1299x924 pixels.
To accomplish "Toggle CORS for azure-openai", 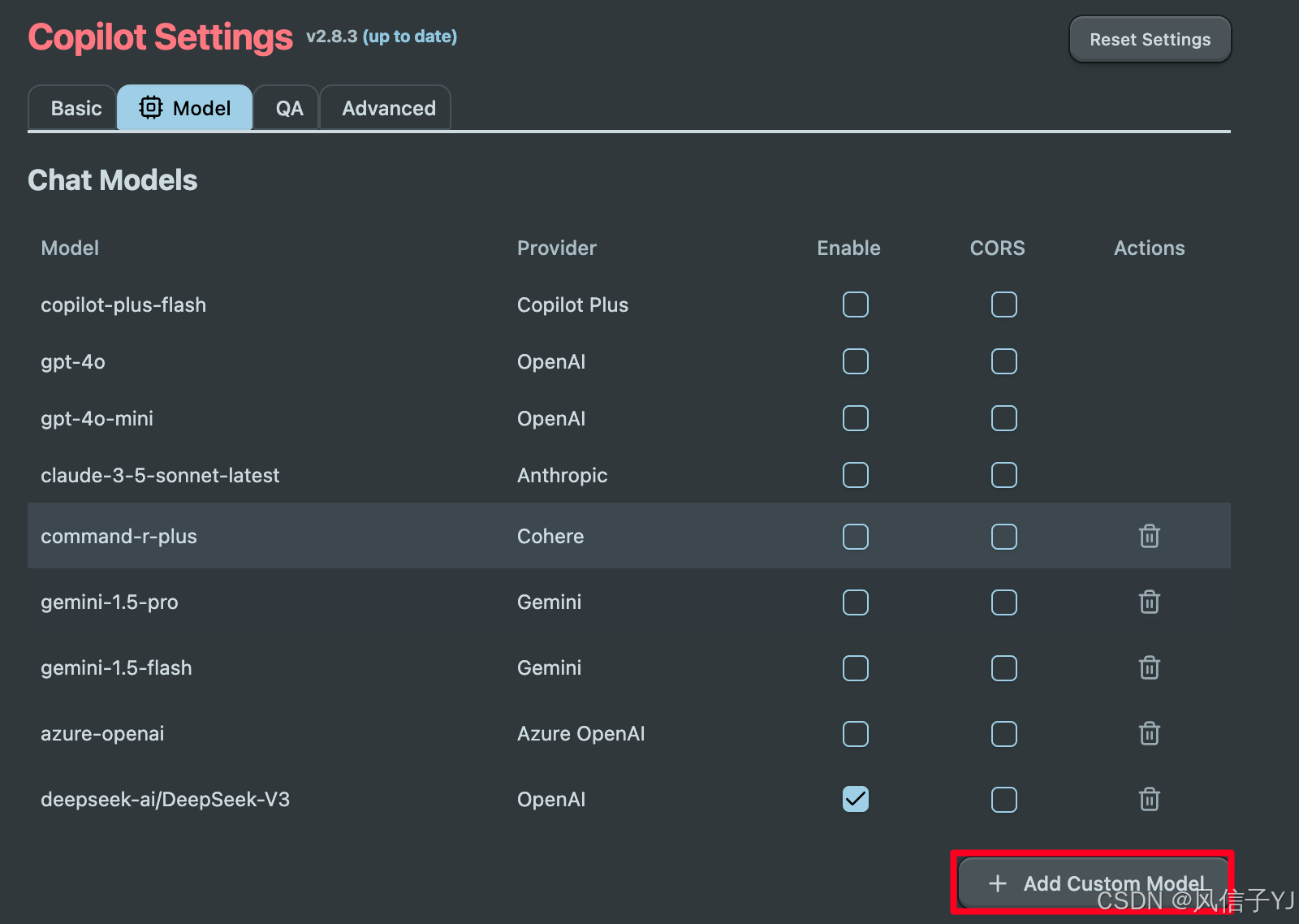I will coord(1004,734).
